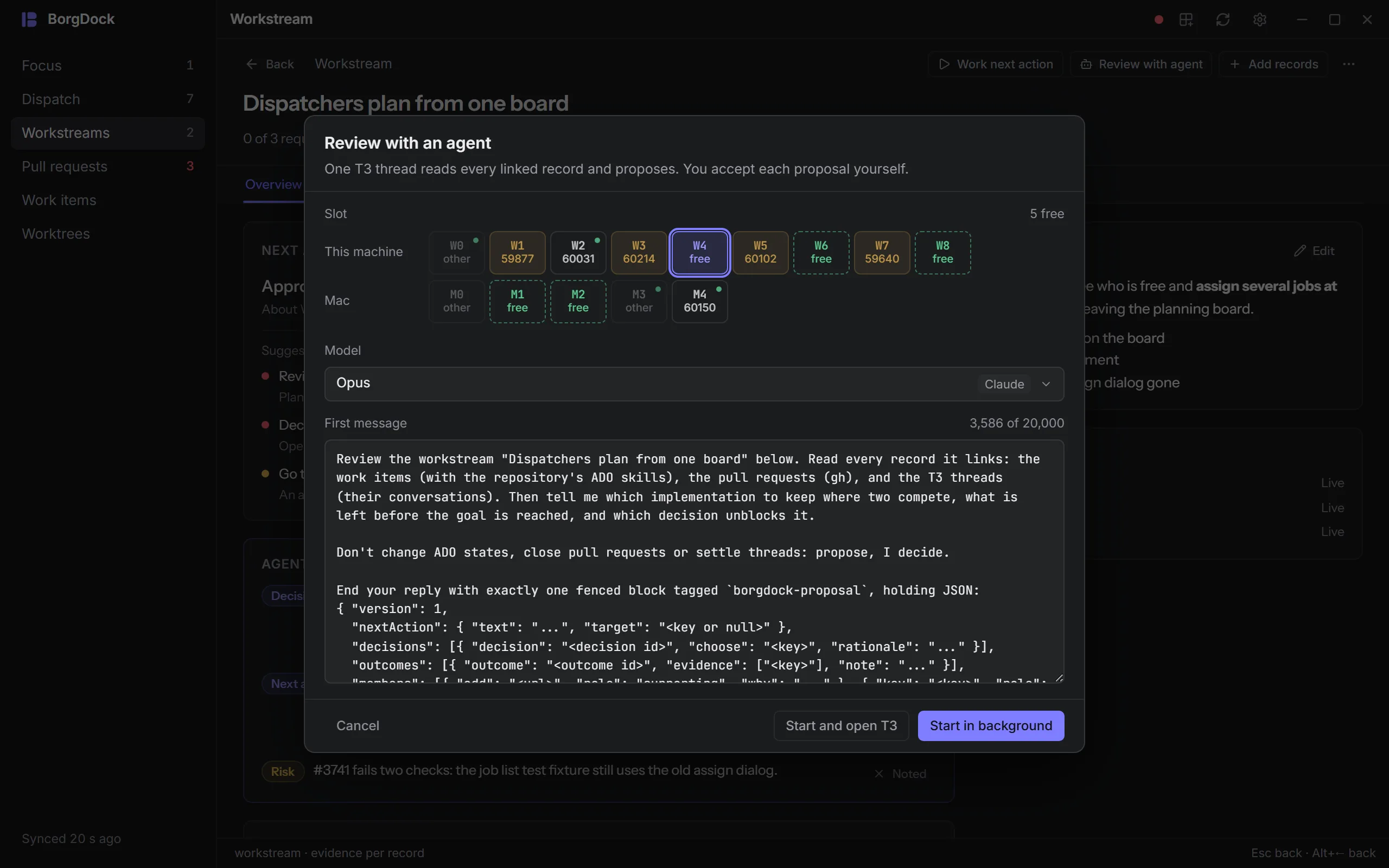Go to Pull requests section
Viewport: 1389px width, 868px height.
(107, 167)
